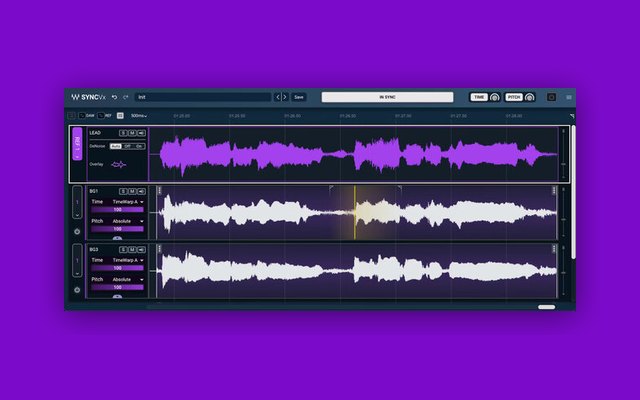Adjust the global Time knob
640x400 pixels.
tap(495, 97)
